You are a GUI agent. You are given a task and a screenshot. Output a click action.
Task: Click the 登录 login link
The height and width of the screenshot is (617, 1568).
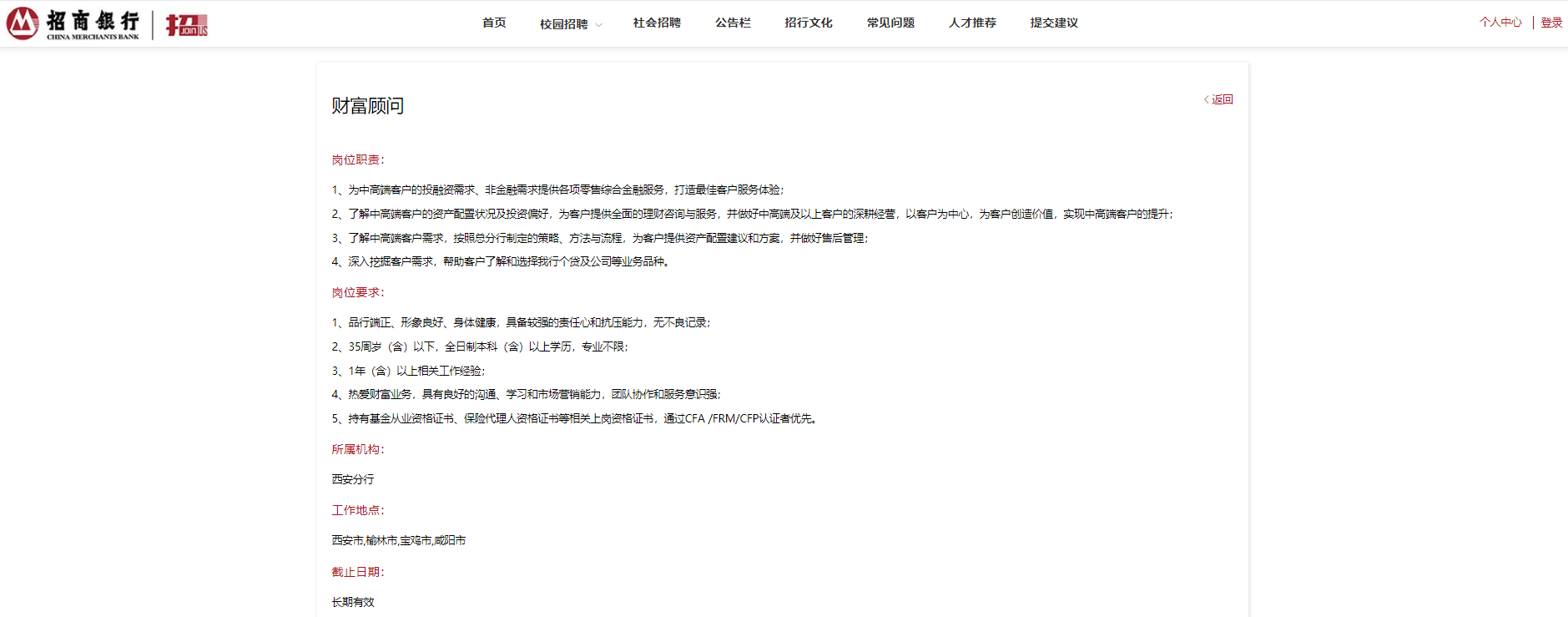pos(1551,23)
